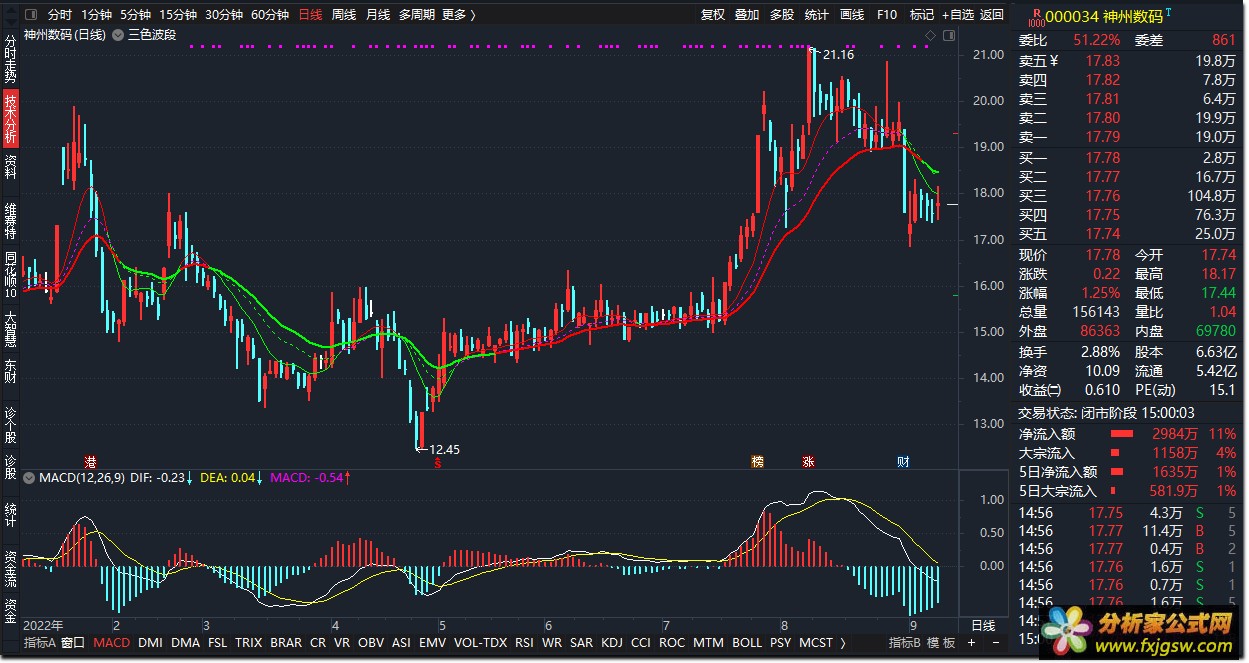Screen dimensions: 1249x663
Task: Open 资金流 in the left sidebar
Action: 10,569
